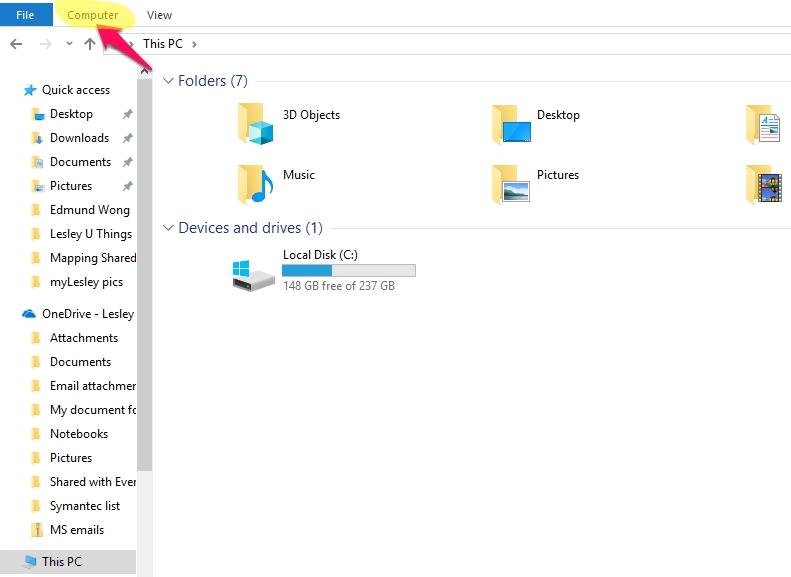This screenshot has width=791, height=577.
Task: Select OneDrive - Lesley in navigation pane
Action: (x=88, y=314)
